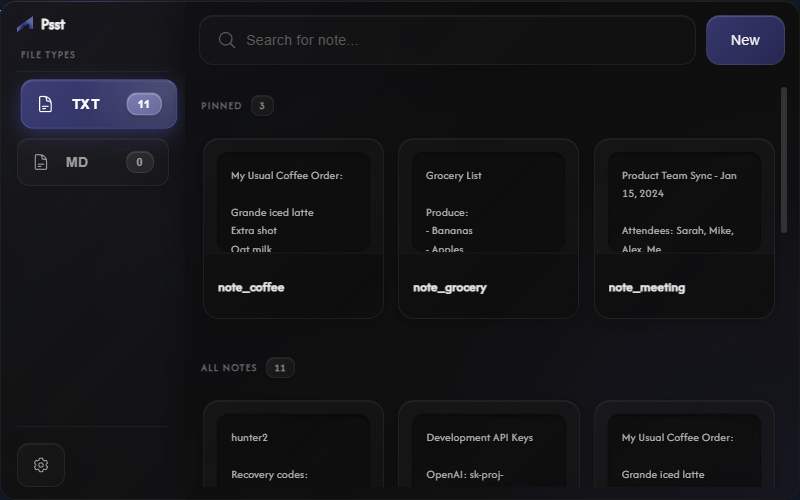Click the MD file document icon
The height and width of the screenshot is (500, 800).
click(x=41, y=162)
